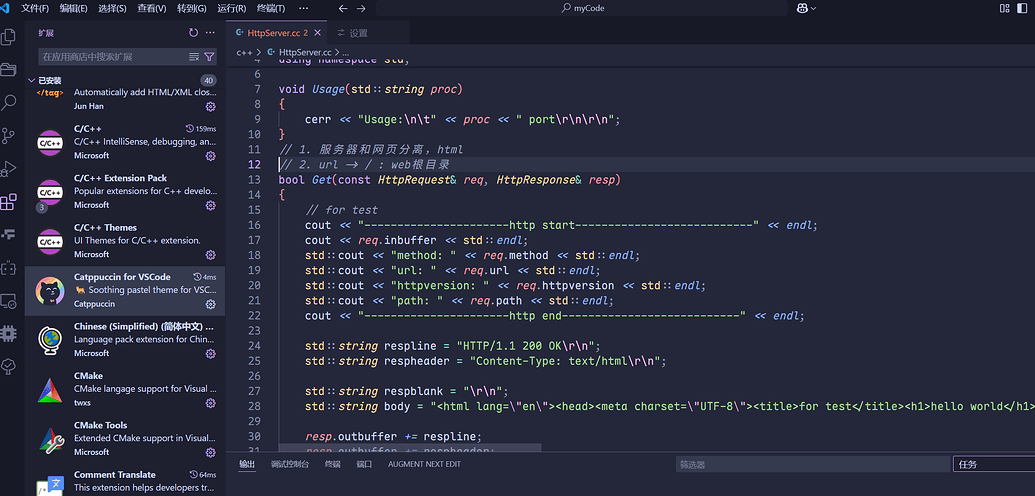1035x496 pixels.
Task: Filter extensions with the funnel icon
Action: [209, 57]
